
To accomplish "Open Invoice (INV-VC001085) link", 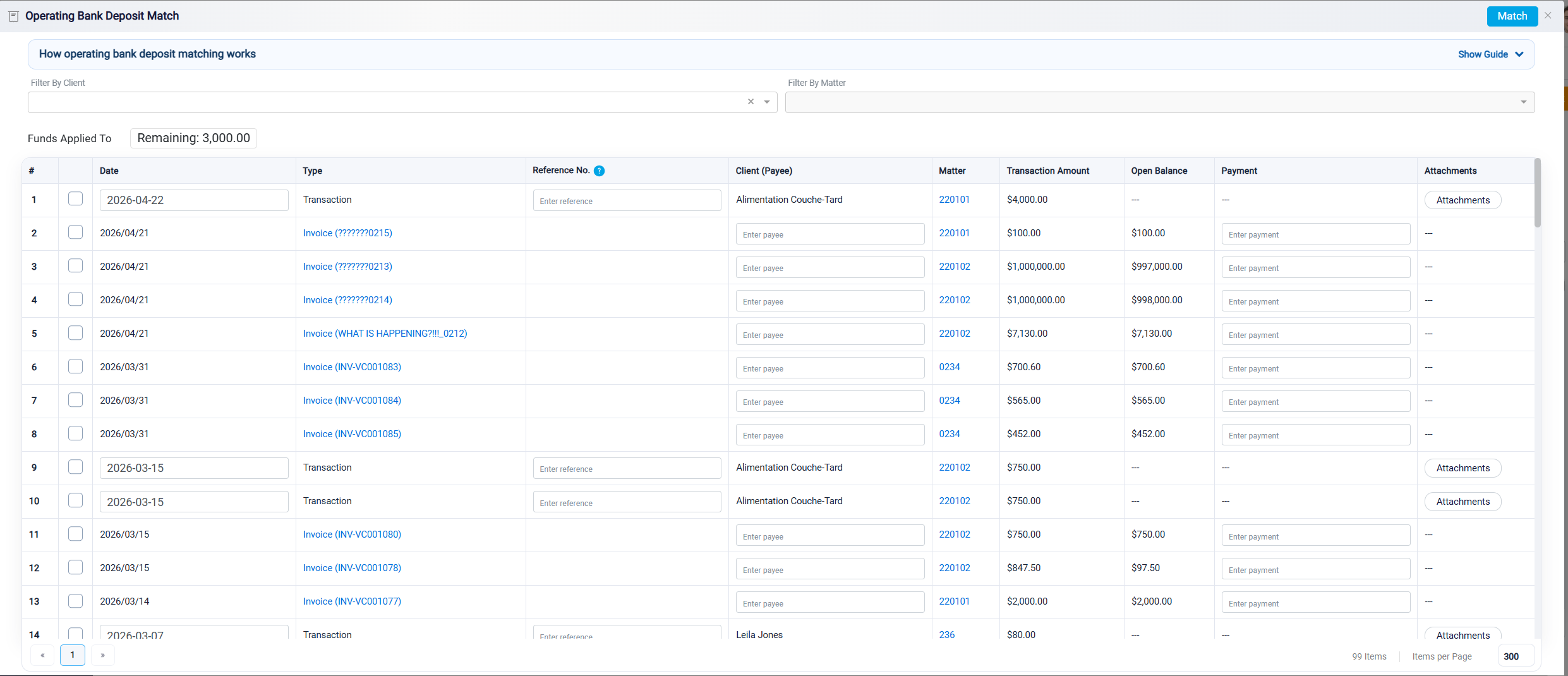I will [x=352, y=434].
